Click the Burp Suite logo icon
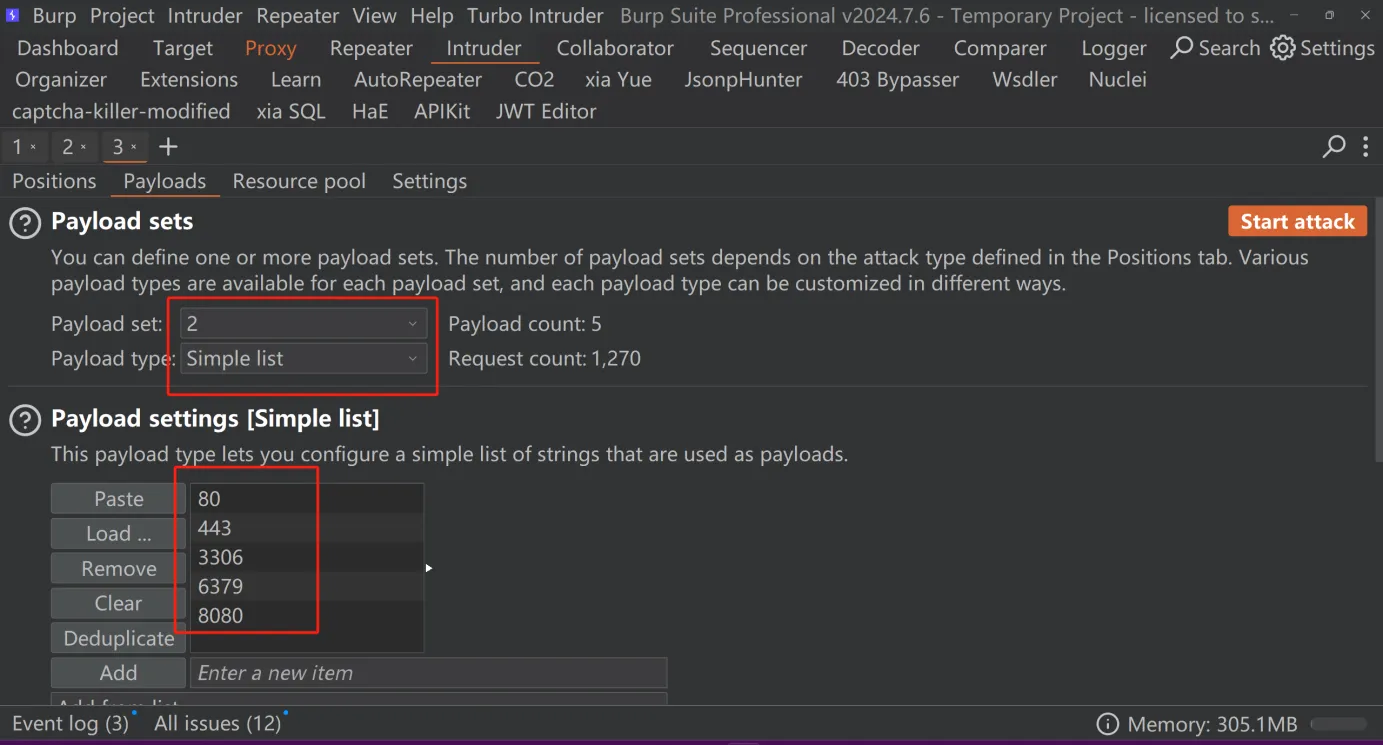Viewport: 1383px width, 745px height. 13,16
